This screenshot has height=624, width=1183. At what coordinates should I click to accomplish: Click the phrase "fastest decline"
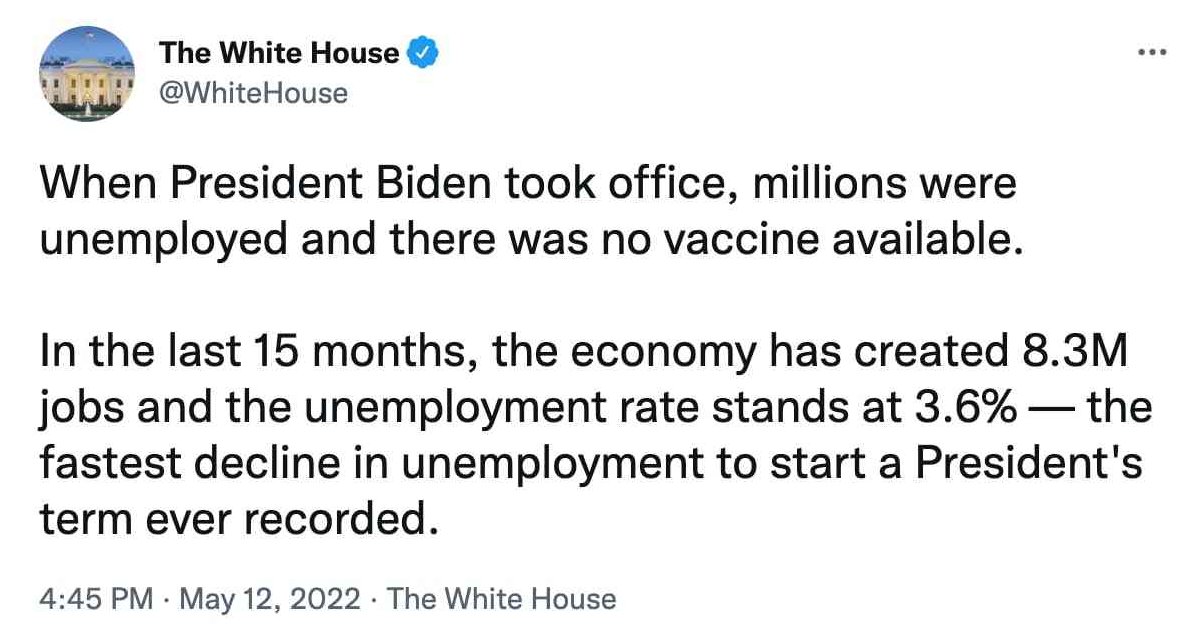pyautogui.click(x=190, y=463)
